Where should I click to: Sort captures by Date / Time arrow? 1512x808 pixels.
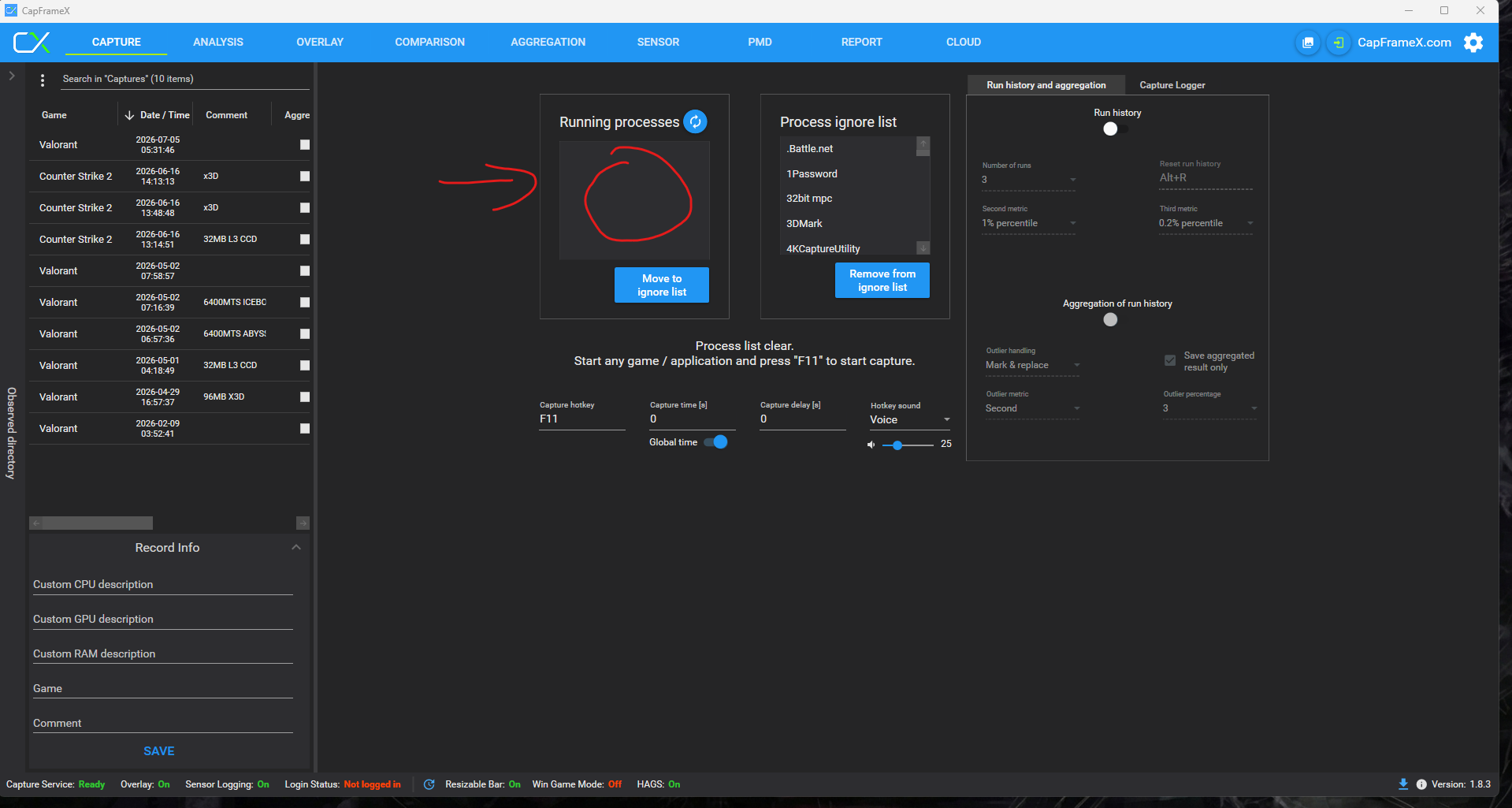pos(129,115)
